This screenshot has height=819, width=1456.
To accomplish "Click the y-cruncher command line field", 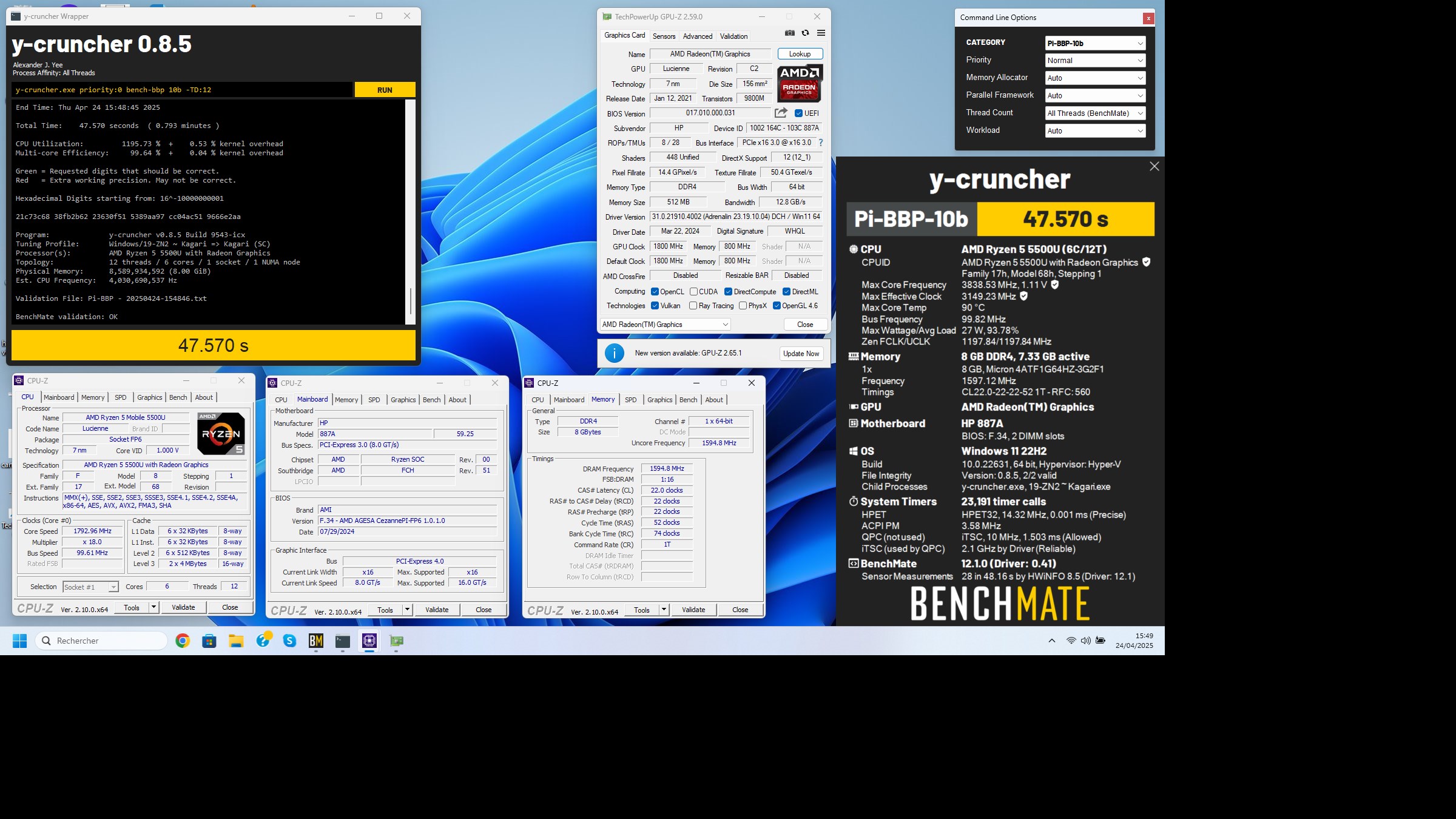I will (x=182, y=90).
